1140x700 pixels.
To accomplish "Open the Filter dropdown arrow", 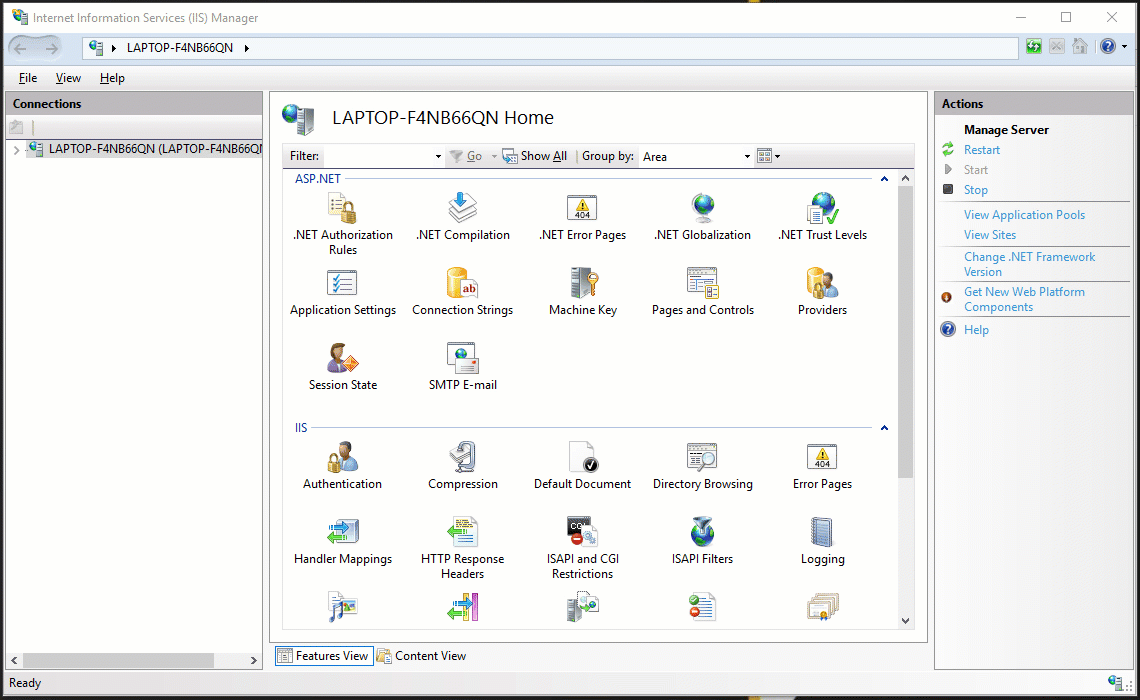I will point(438,156).
